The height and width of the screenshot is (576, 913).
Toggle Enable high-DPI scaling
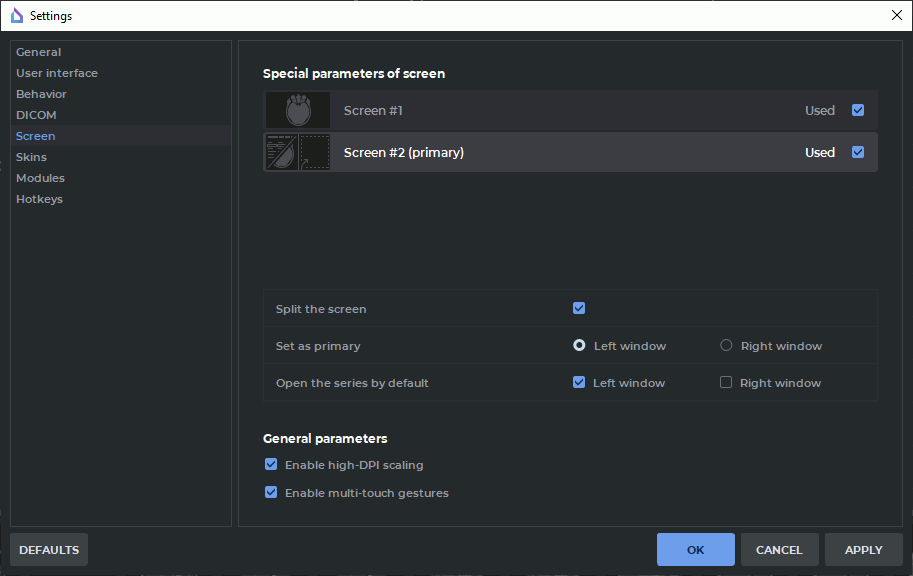pyautogui.click(x=271, y=464)
